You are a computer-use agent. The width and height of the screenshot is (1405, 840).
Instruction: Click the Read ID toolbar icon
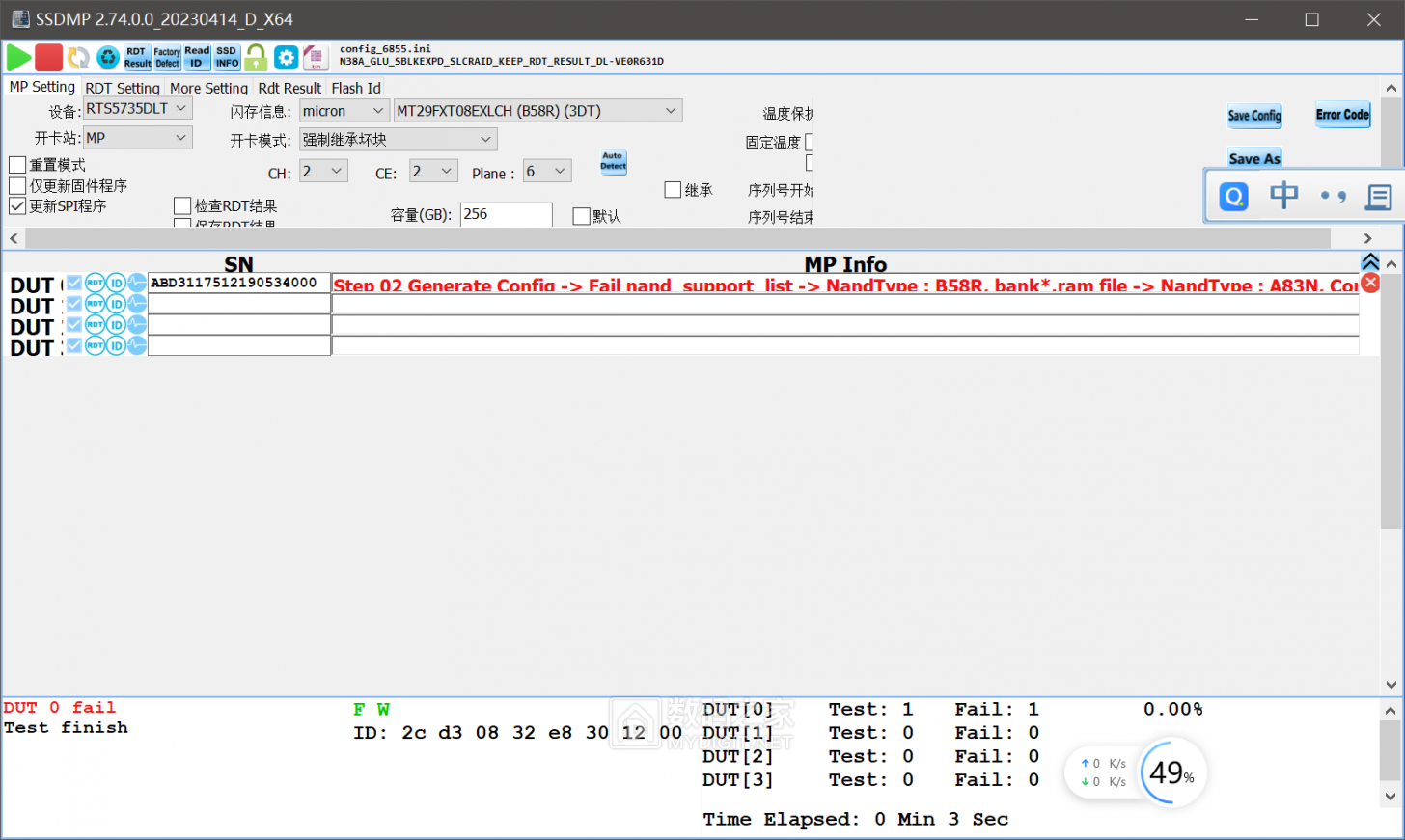pos(197,58)
